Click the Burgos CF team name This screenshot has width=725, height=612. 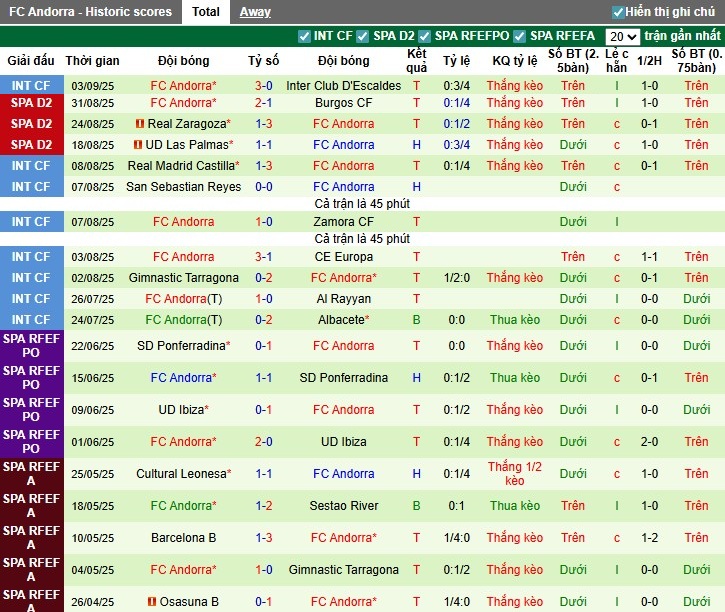[343, 103]
